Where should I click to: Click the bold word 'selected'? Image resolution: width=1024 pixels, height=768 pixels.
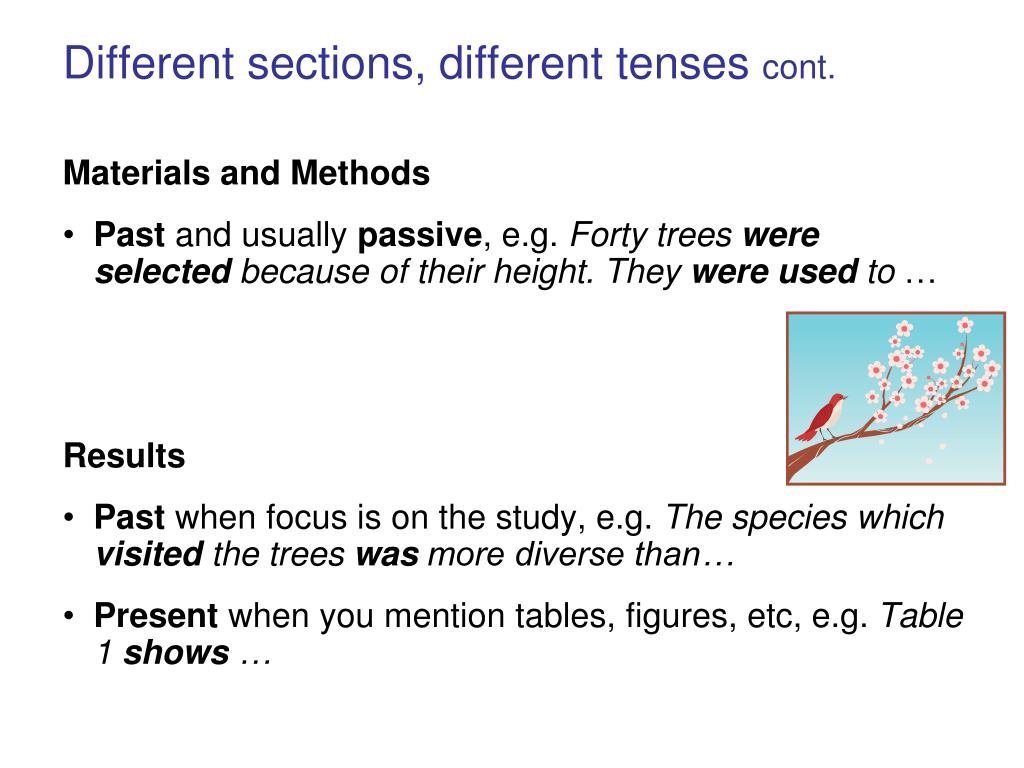tap(163, 272)
